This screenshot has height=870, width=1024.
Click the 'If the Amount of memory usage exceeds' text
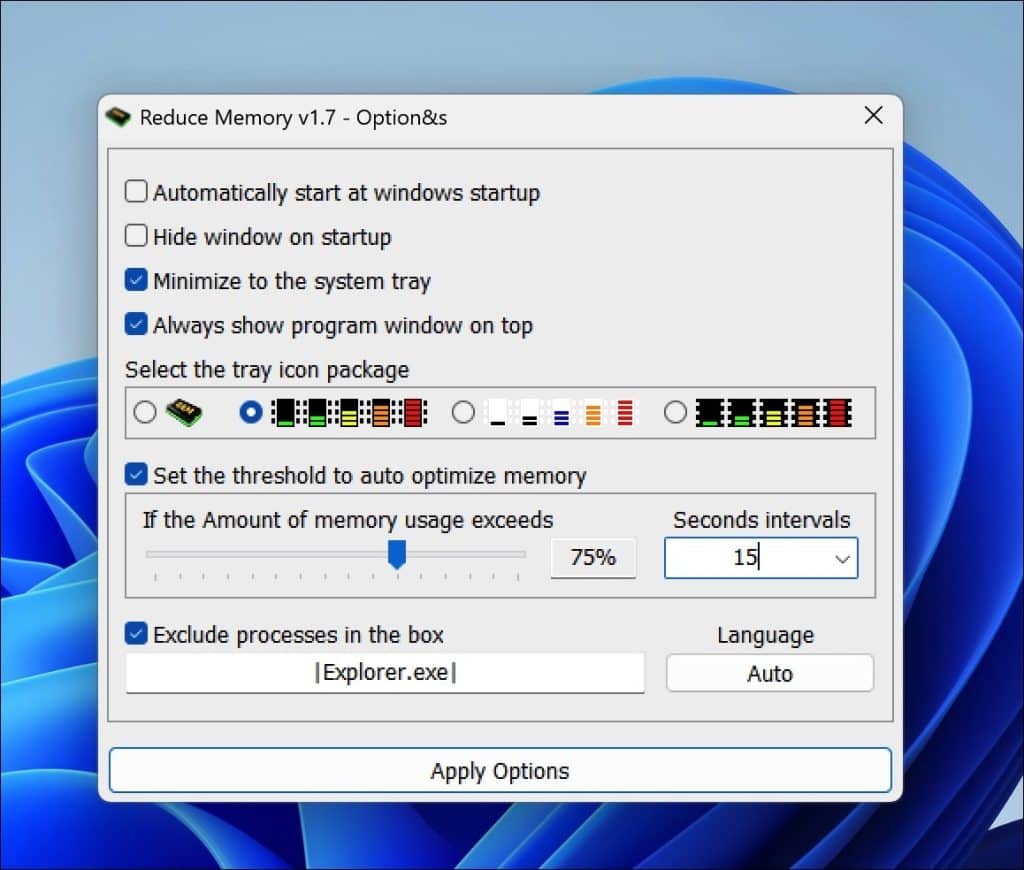coord(348,520)
